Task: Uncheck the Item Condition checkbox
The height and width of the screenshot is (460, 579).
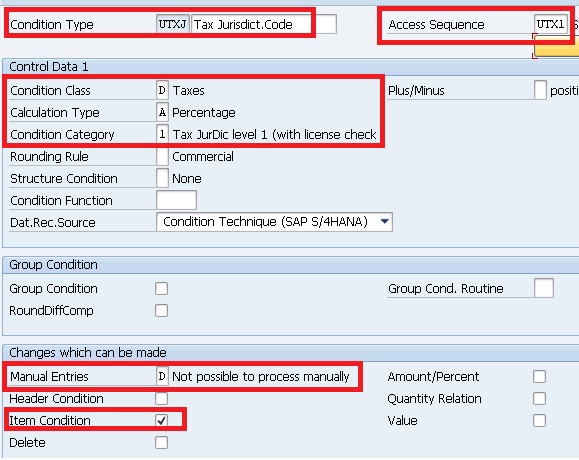Action: point(161,420)
